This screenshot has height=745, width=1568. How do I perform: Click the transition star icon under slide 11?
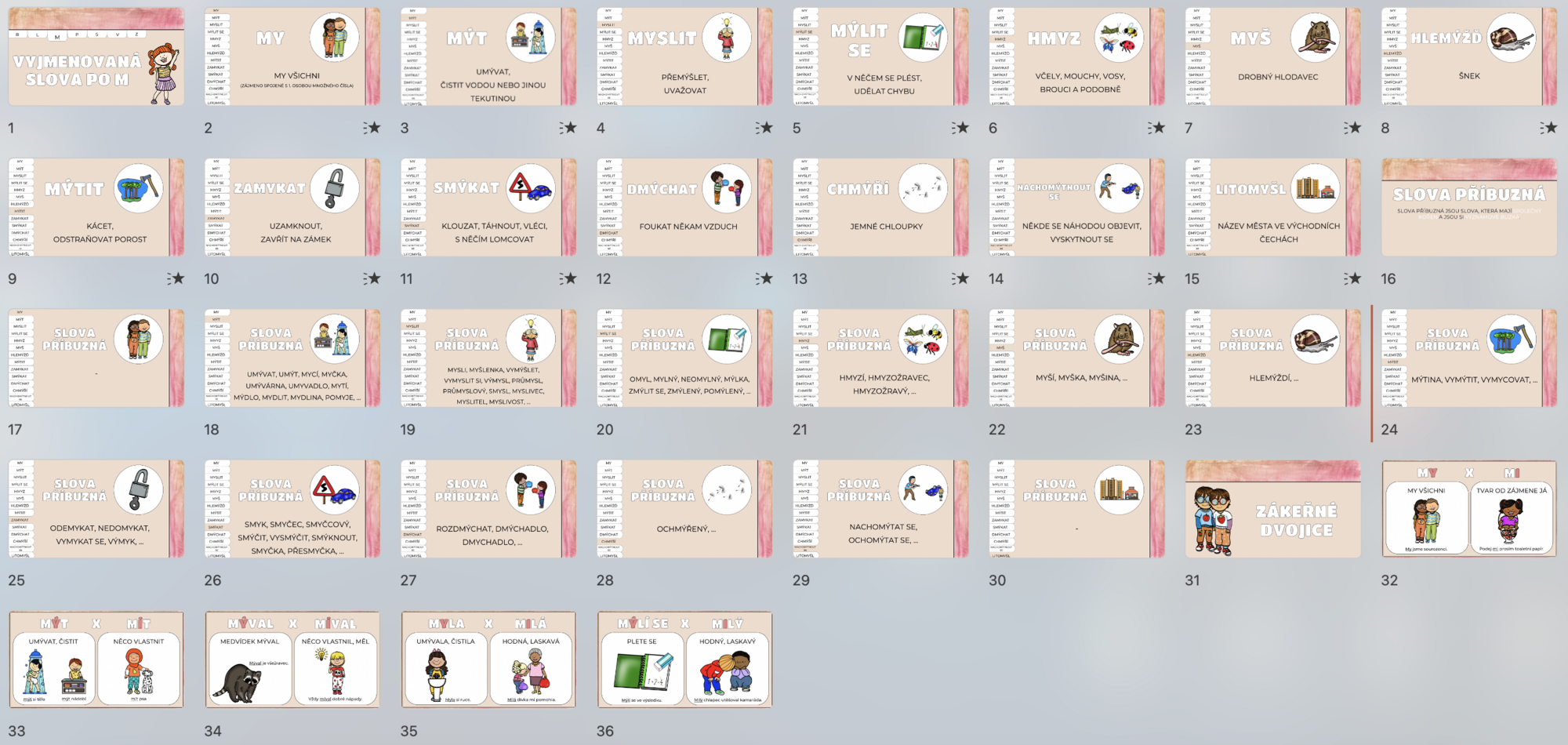(568, 278)
